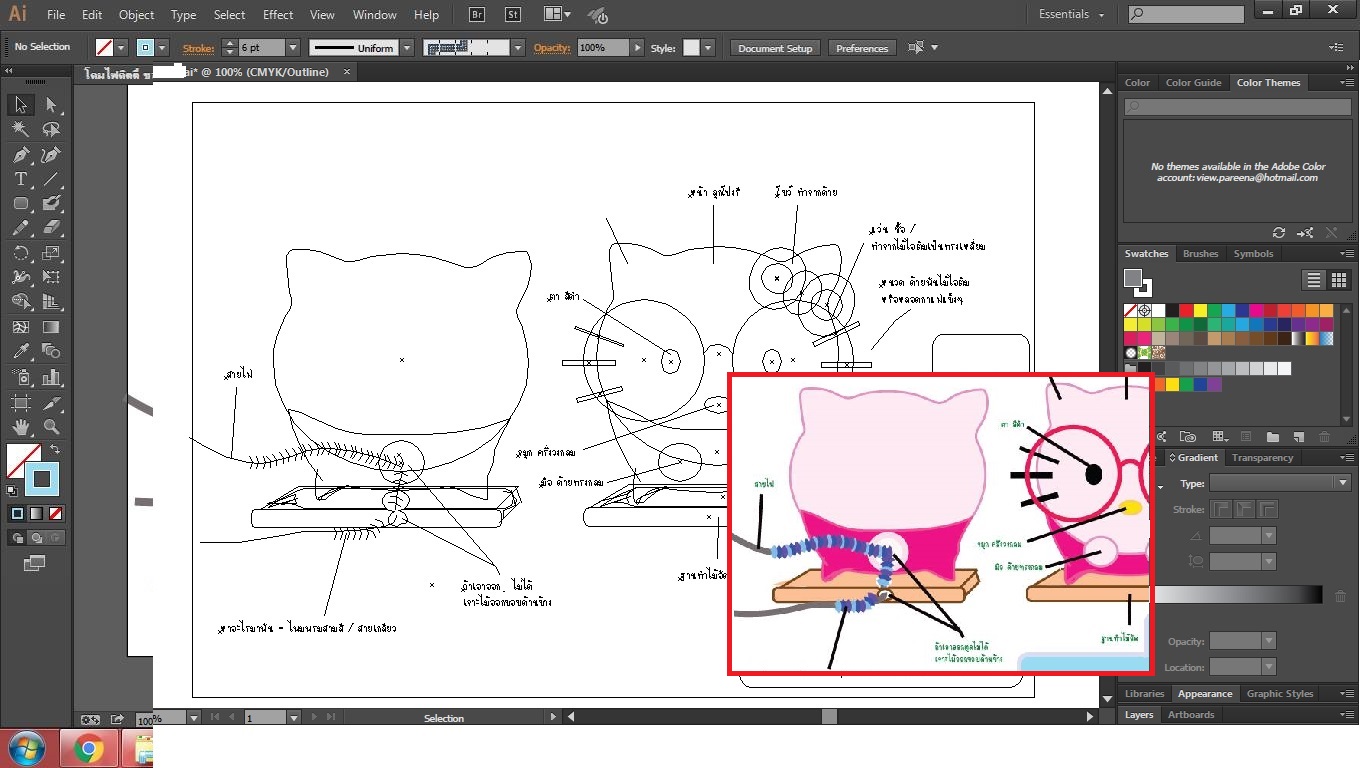The height and width of the screenshot is (768, 1360).
Task: Open the Object menu
Action: (137, 15)
